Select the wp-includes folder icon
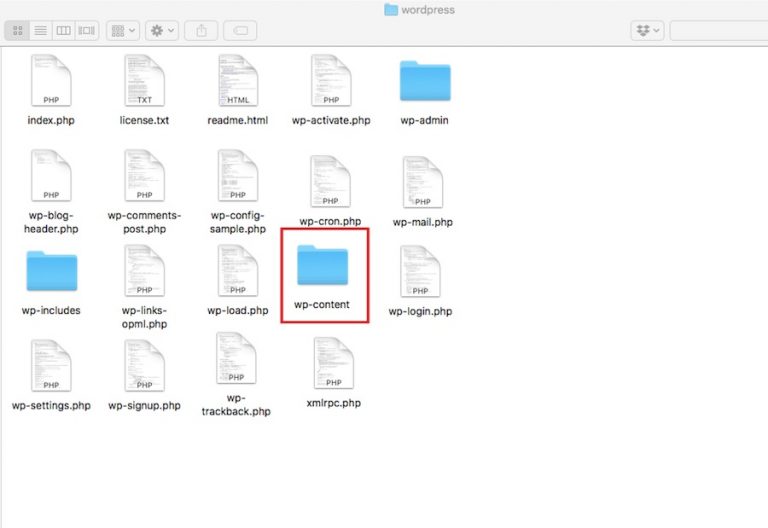Viewport: 768px width, 528px height. coord(51,271)
